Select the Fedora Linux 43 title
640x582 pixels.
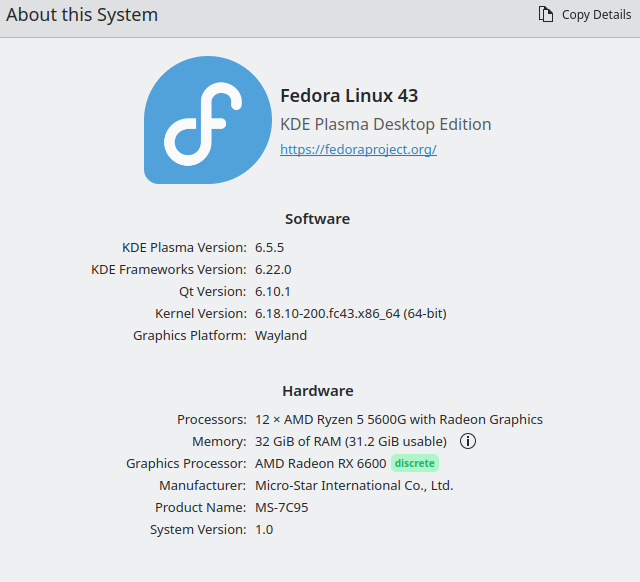click(x=349, y=96)
